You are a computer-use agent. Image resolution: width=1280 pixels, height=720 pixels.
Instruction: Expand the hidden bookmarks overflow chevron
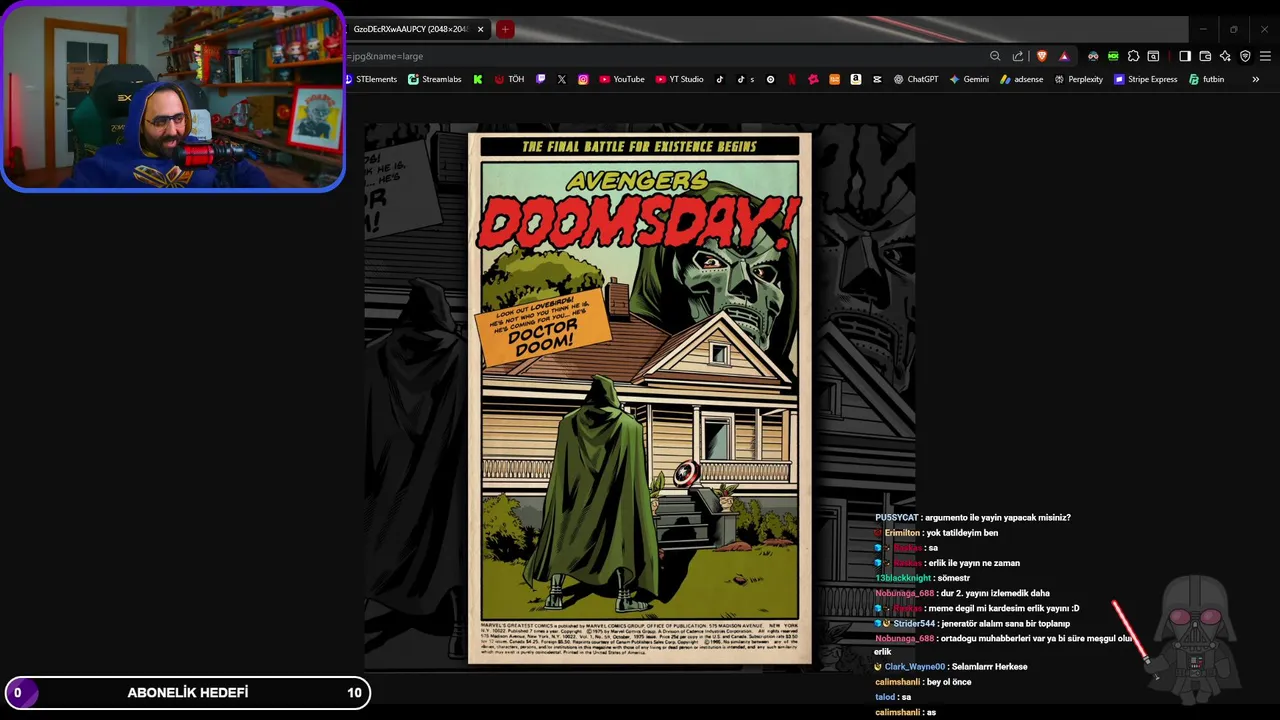click(1255, 79)
